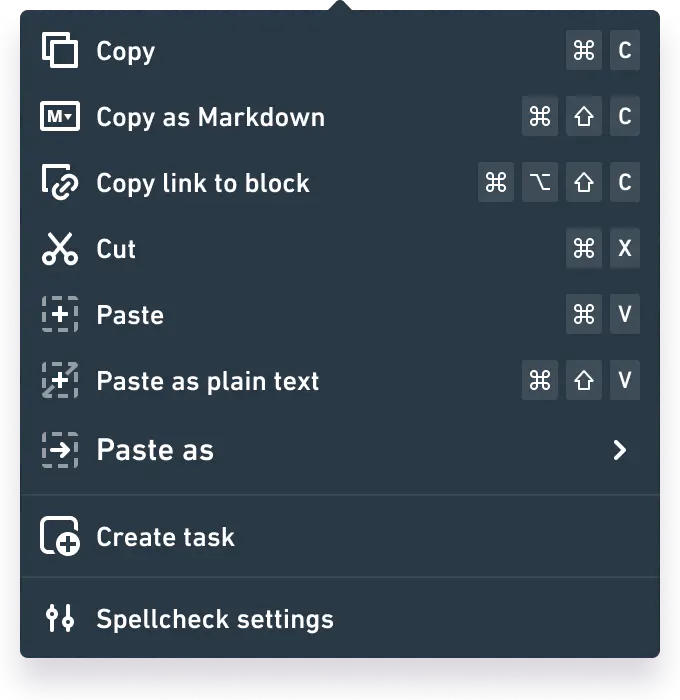Click the Paste as plain text icon
Viewport: 680px width, 700px height.
tap(60, 381)
